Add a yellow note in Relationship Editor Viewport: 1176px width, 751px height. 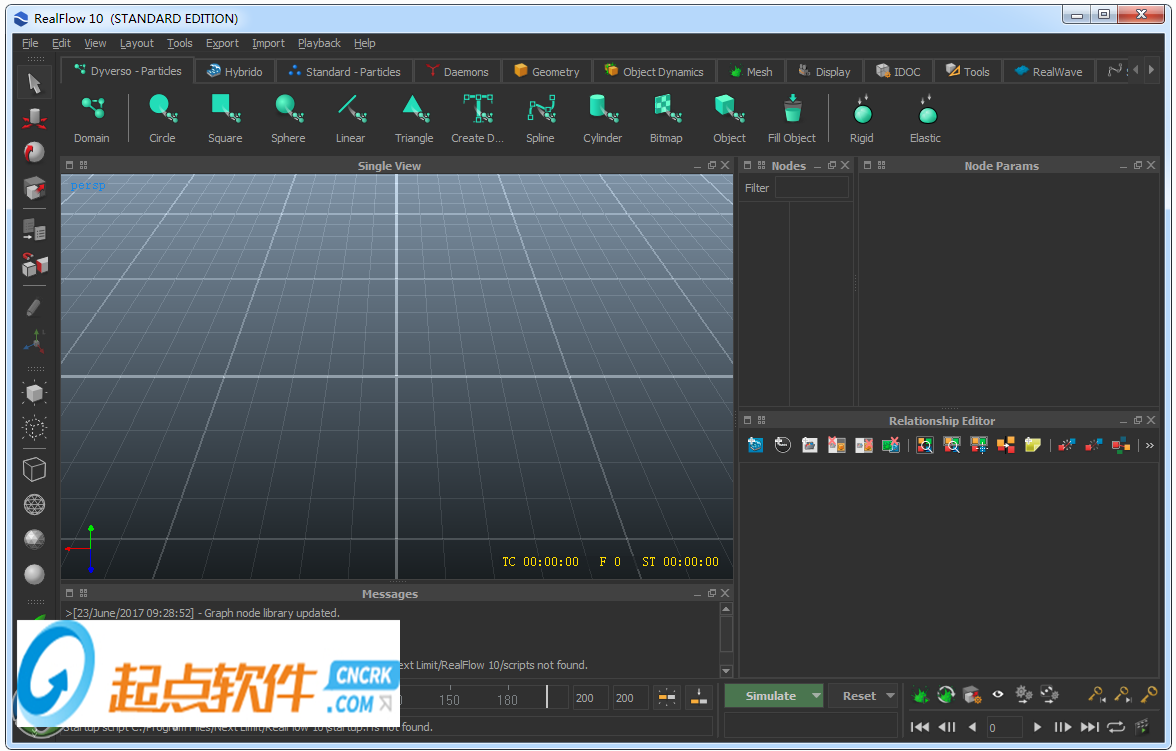tap(1032, 445)
